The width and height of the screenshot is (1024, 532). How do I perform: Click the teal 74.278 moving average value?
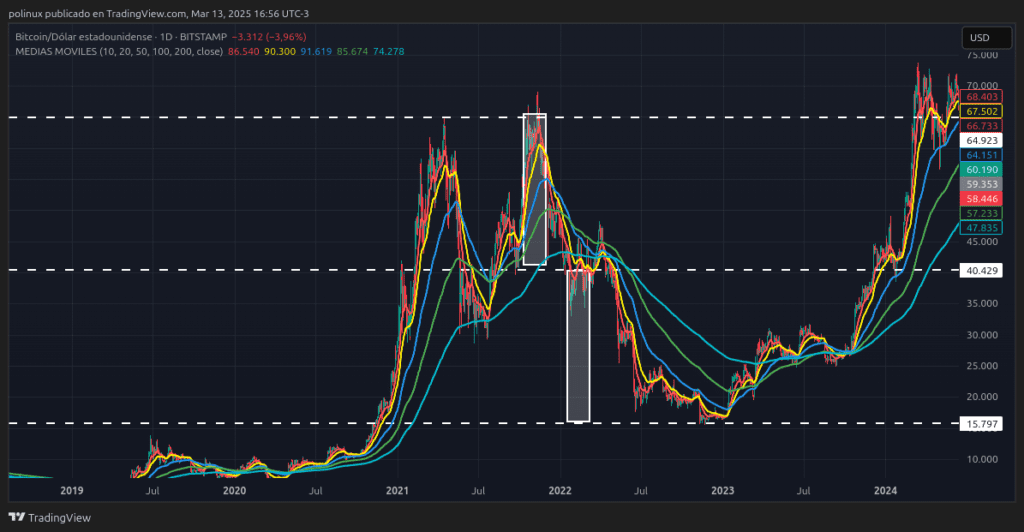(x=389, y=50)
